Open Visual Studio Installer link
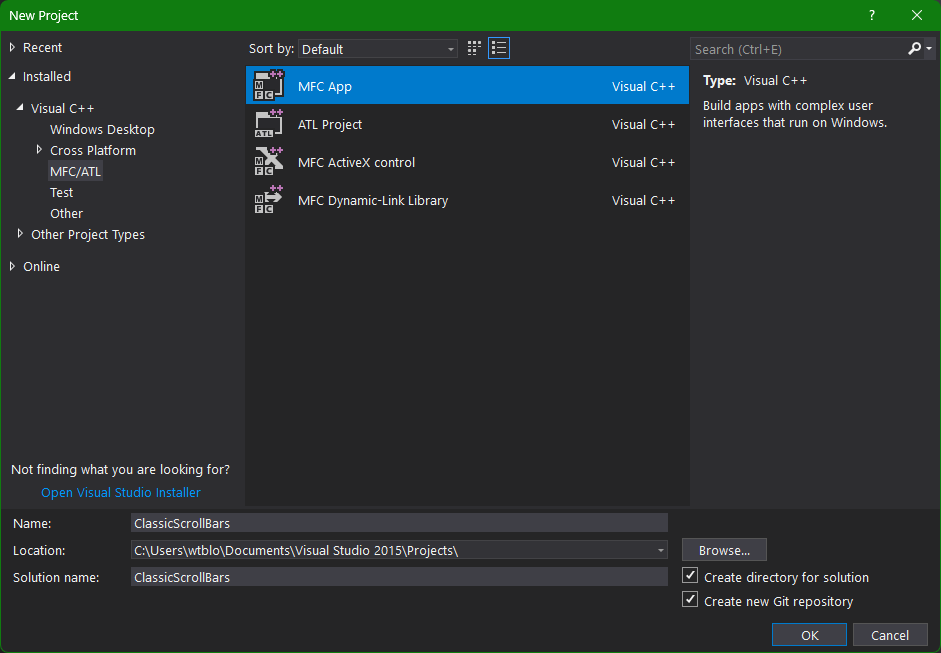This screenshot has width=941, height=653. coord(121,492)
